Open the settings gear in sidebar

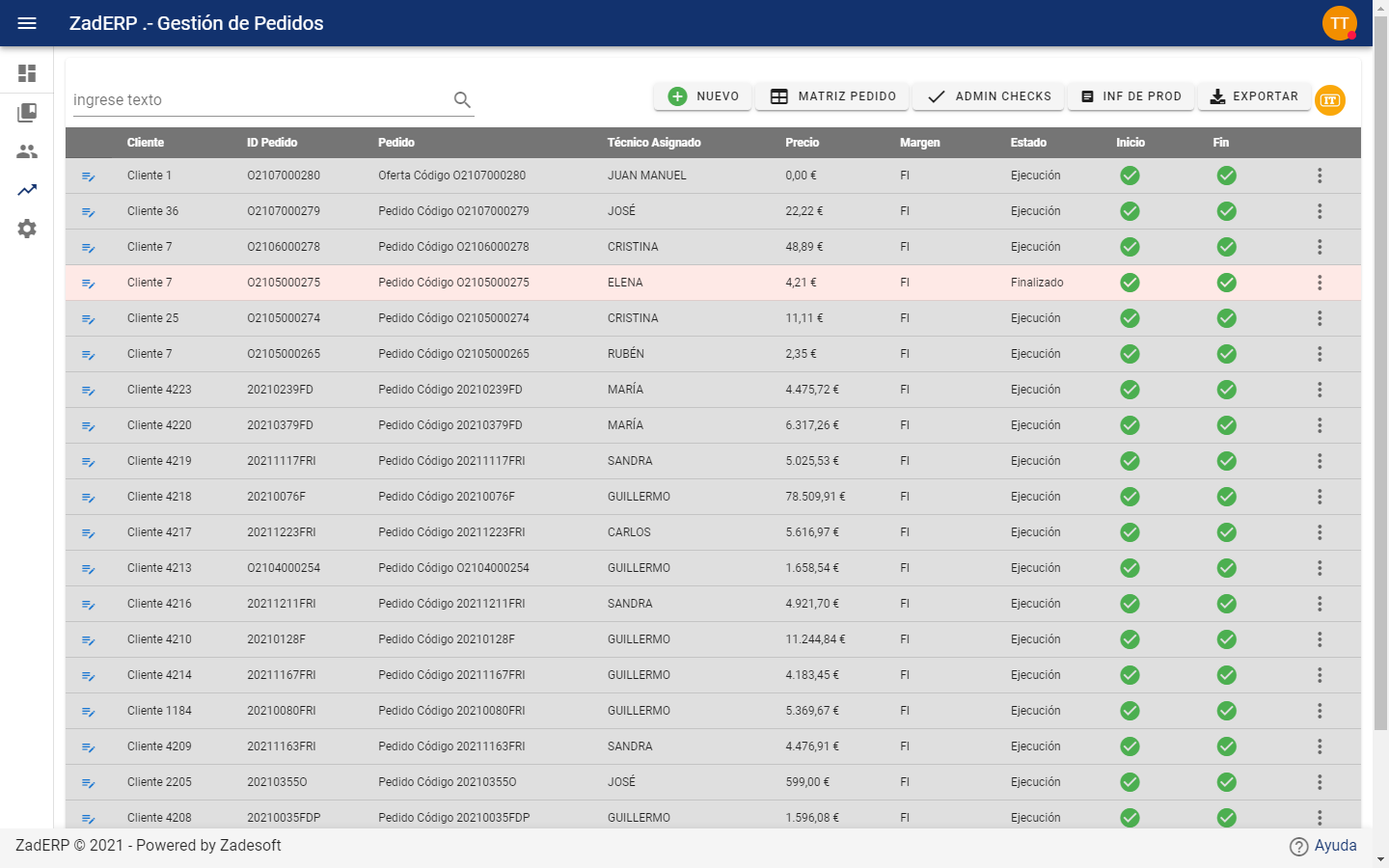[27, 229]
